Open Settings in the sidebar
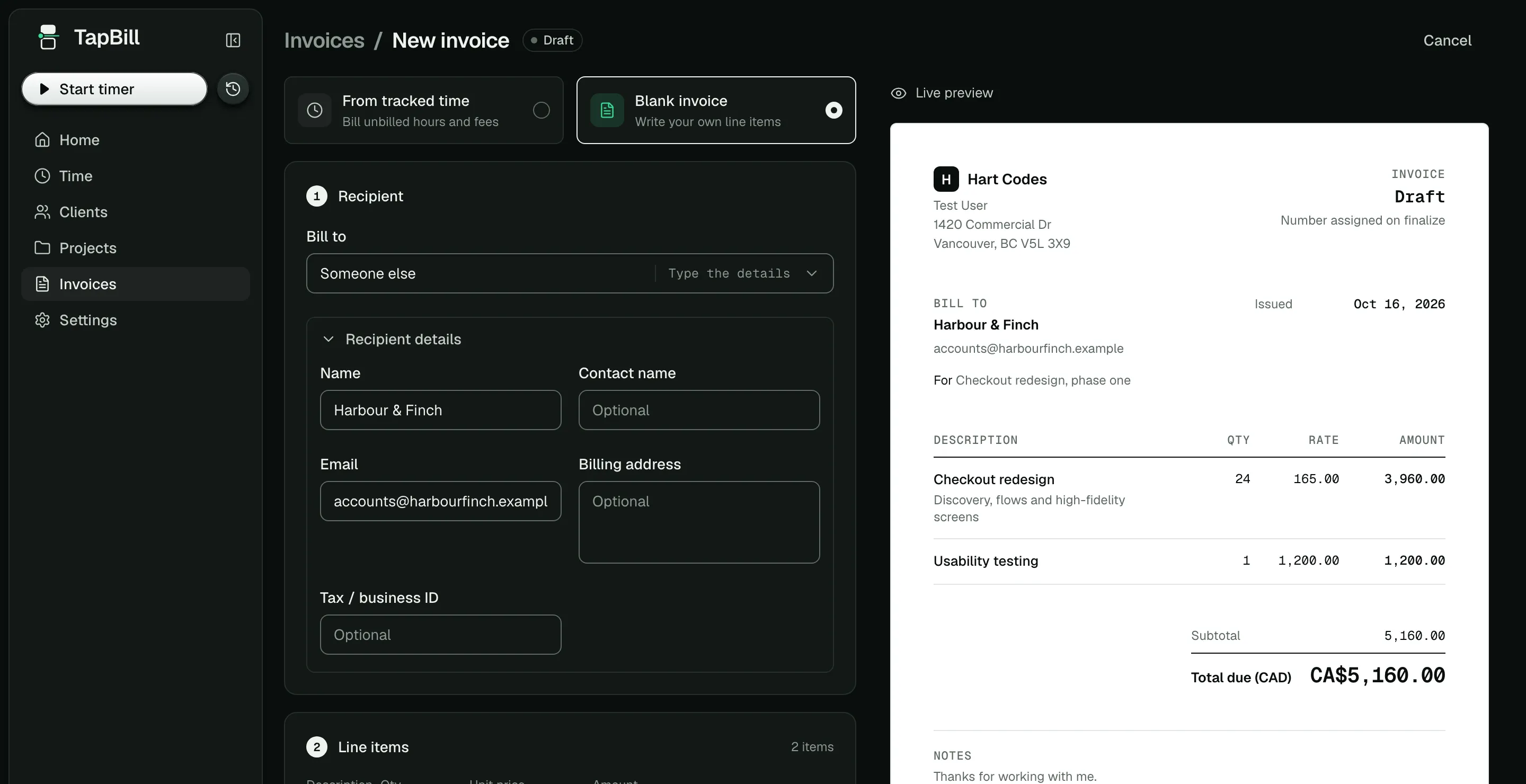The width and height of the screenshot is (1526, 784). (x=136, y=320)
